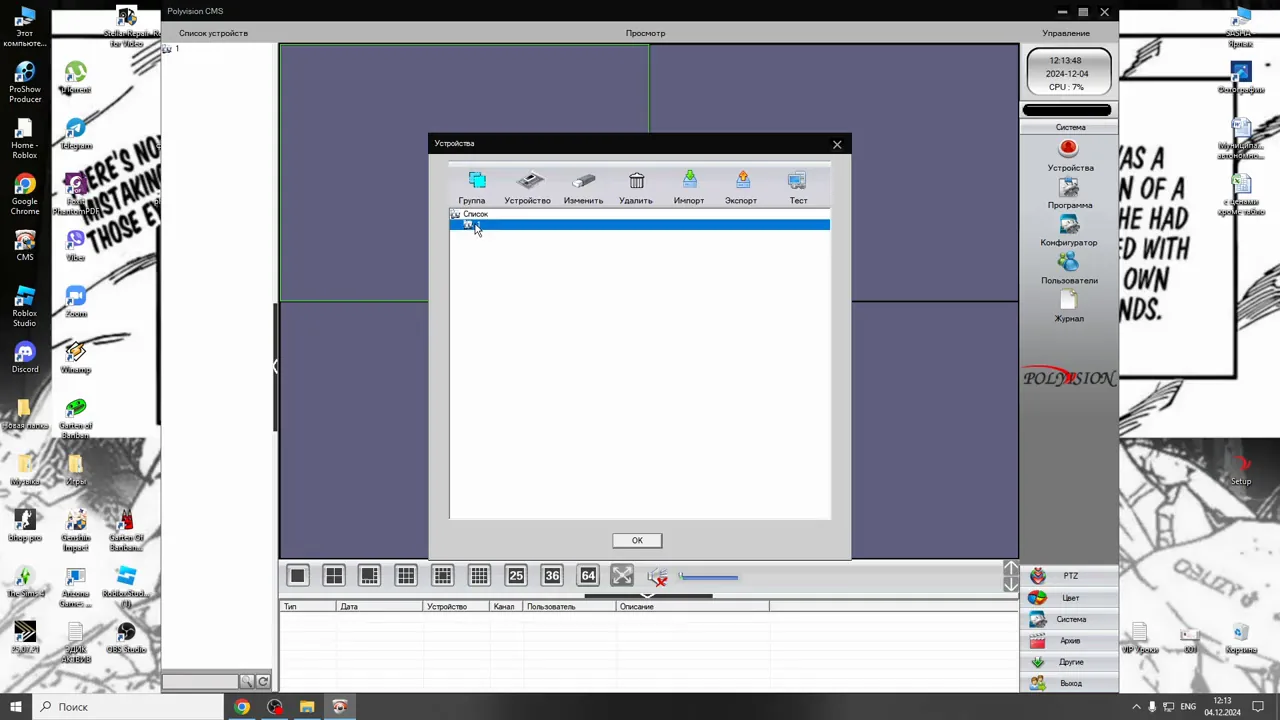Open the Архив section on the right panel
This screenshot has height=720, width=1280.
point(1070,641)
